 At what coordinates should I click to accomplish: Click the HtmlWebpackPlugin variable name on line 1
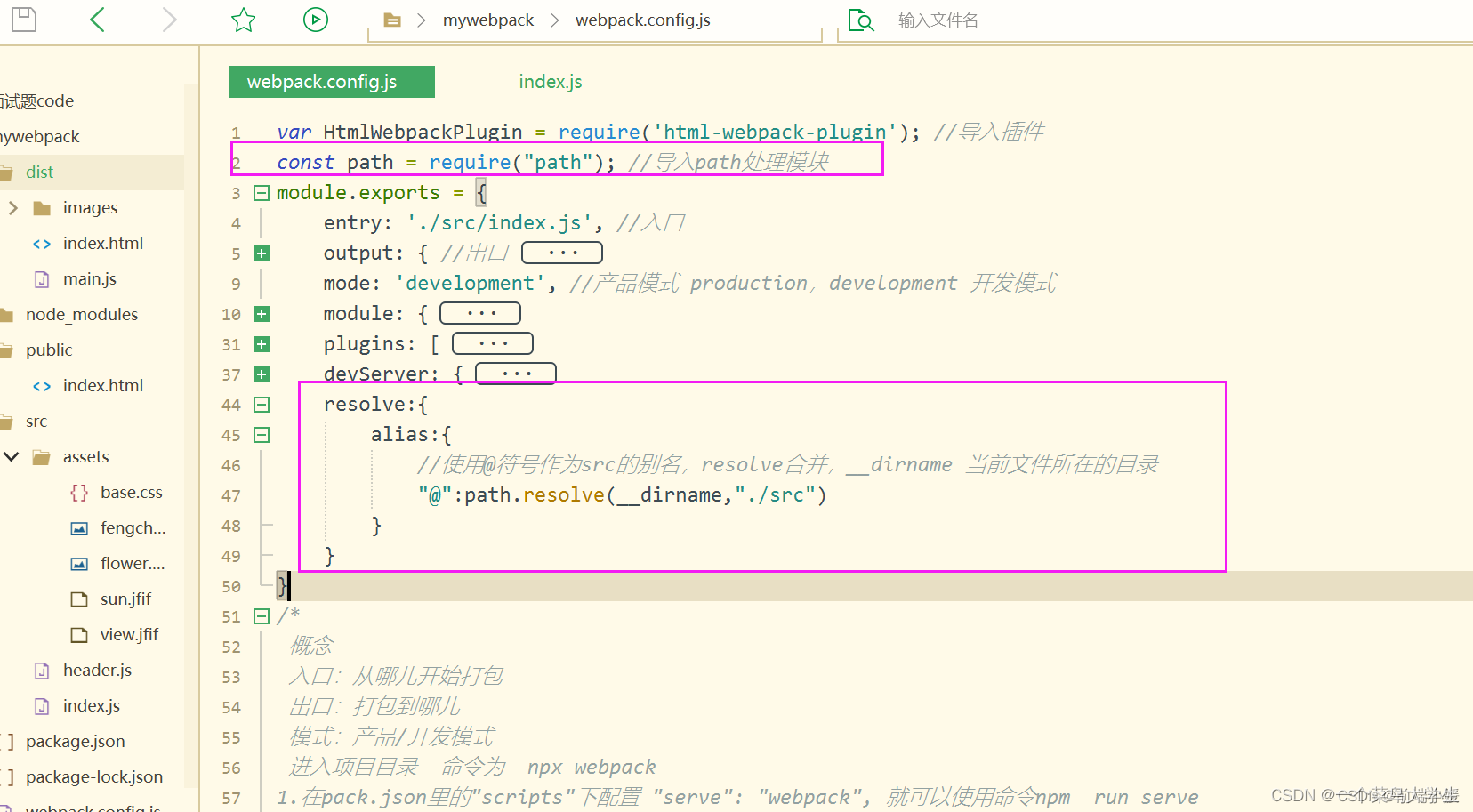point(423,133)
